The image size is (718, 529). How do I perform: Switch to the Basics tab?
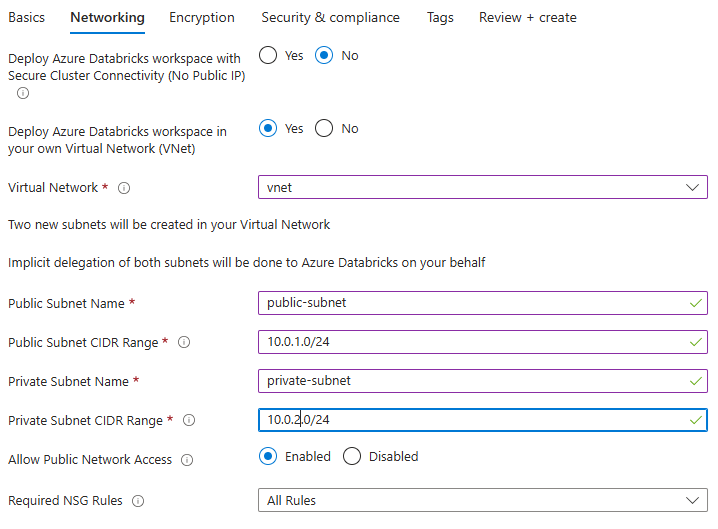point(26,17)
